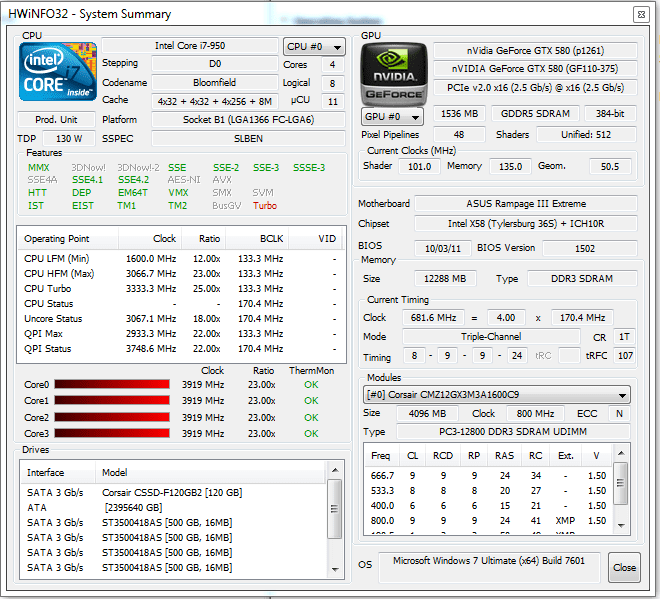This screenshot has width=660, height=599.
Task: Open the CPU #0 selector dropdown
Action: coord(314,47)
